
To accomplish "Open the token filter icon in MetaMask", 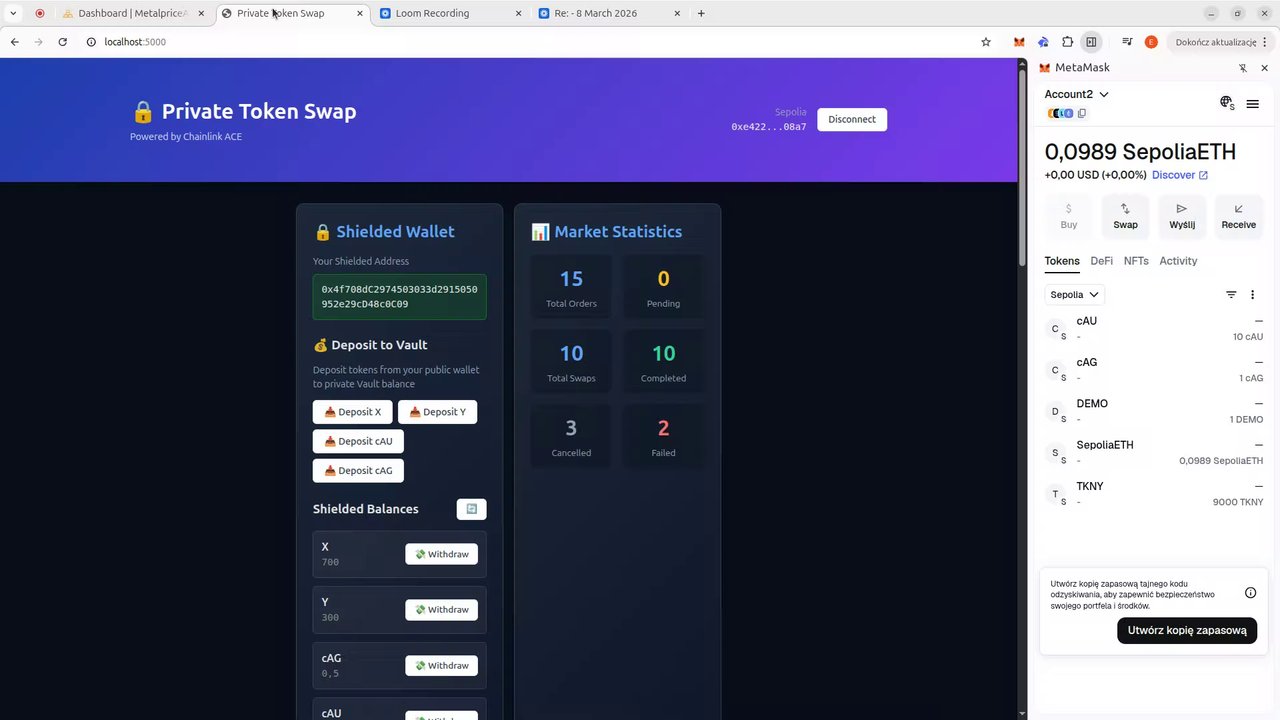I will [x=1231, y=295].
